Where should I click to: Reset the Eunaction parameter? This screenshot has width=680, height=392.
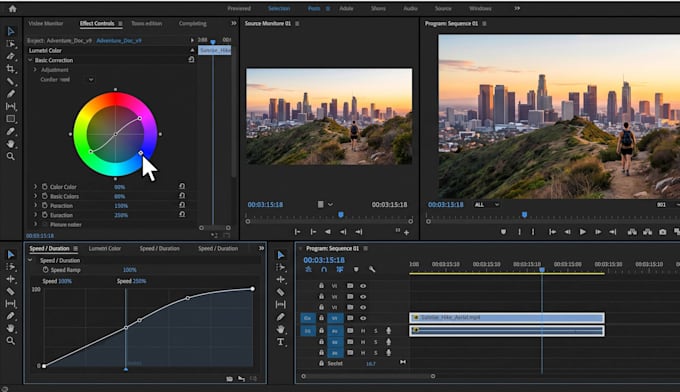click(x=182, y=214)
